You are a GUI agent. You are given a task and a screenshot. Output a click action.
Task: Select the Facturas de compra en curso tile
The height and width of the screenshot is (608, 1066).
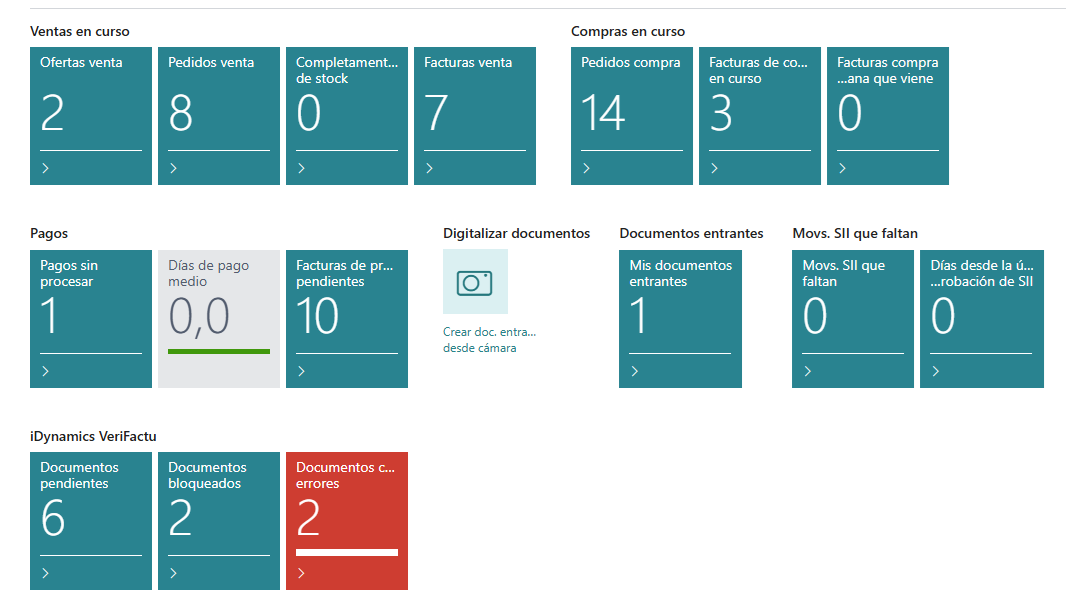(x=760, y=115)
